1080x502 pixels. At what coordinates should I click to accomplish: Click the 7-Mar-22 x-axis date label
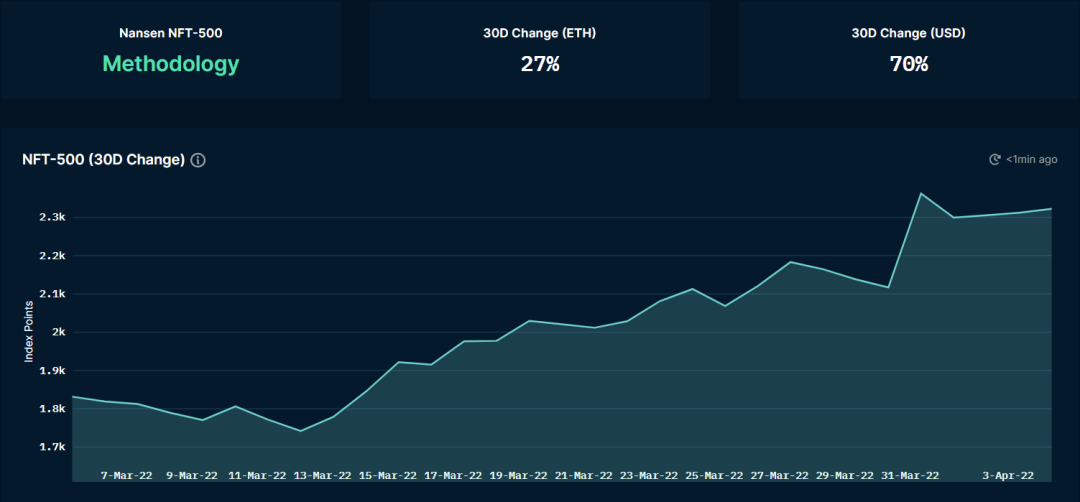coord(127,476)
